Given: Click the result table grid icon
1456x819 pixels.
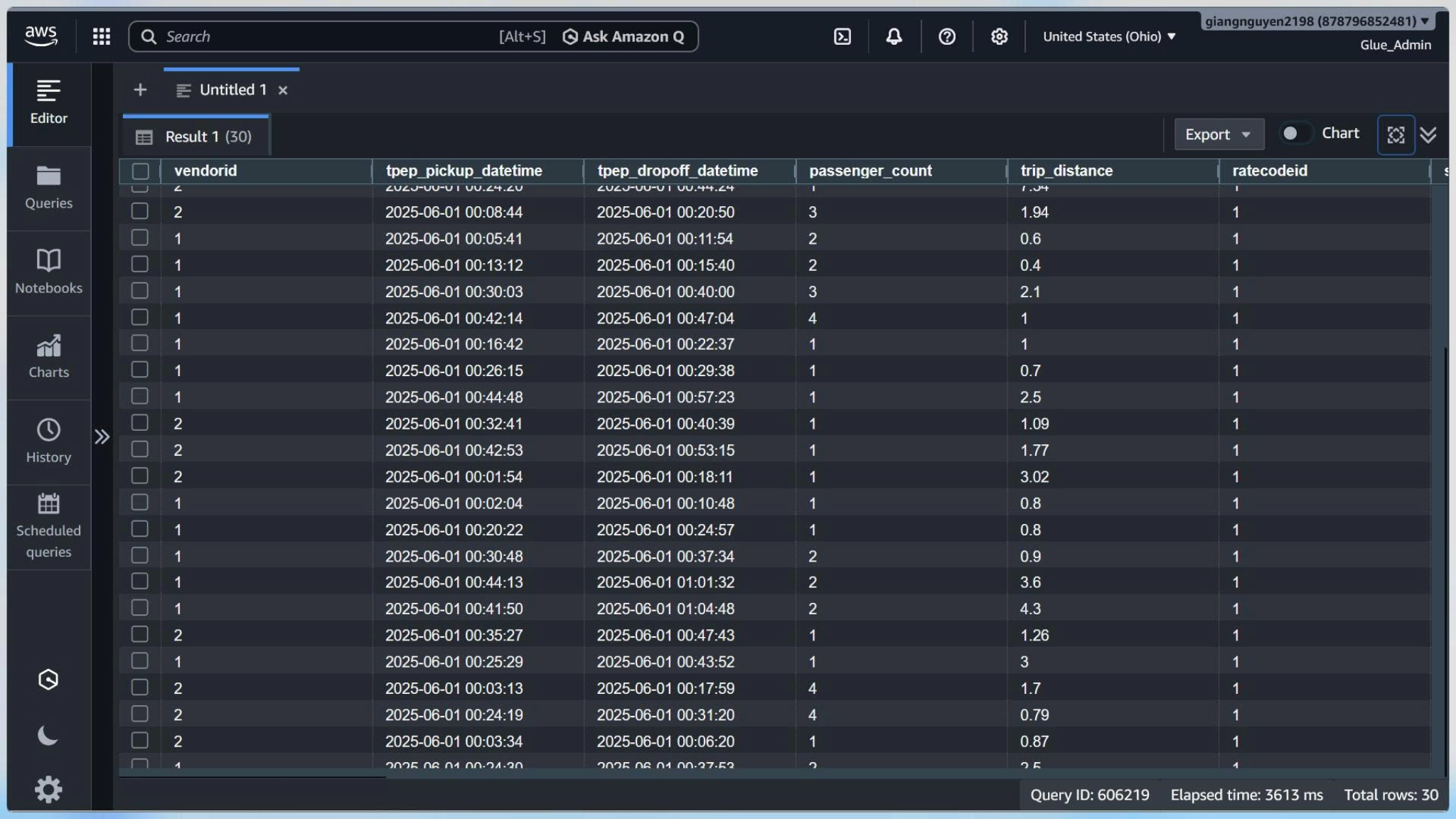Looking at the screenshot, I should pyautogui.click(x=144, y=137).
